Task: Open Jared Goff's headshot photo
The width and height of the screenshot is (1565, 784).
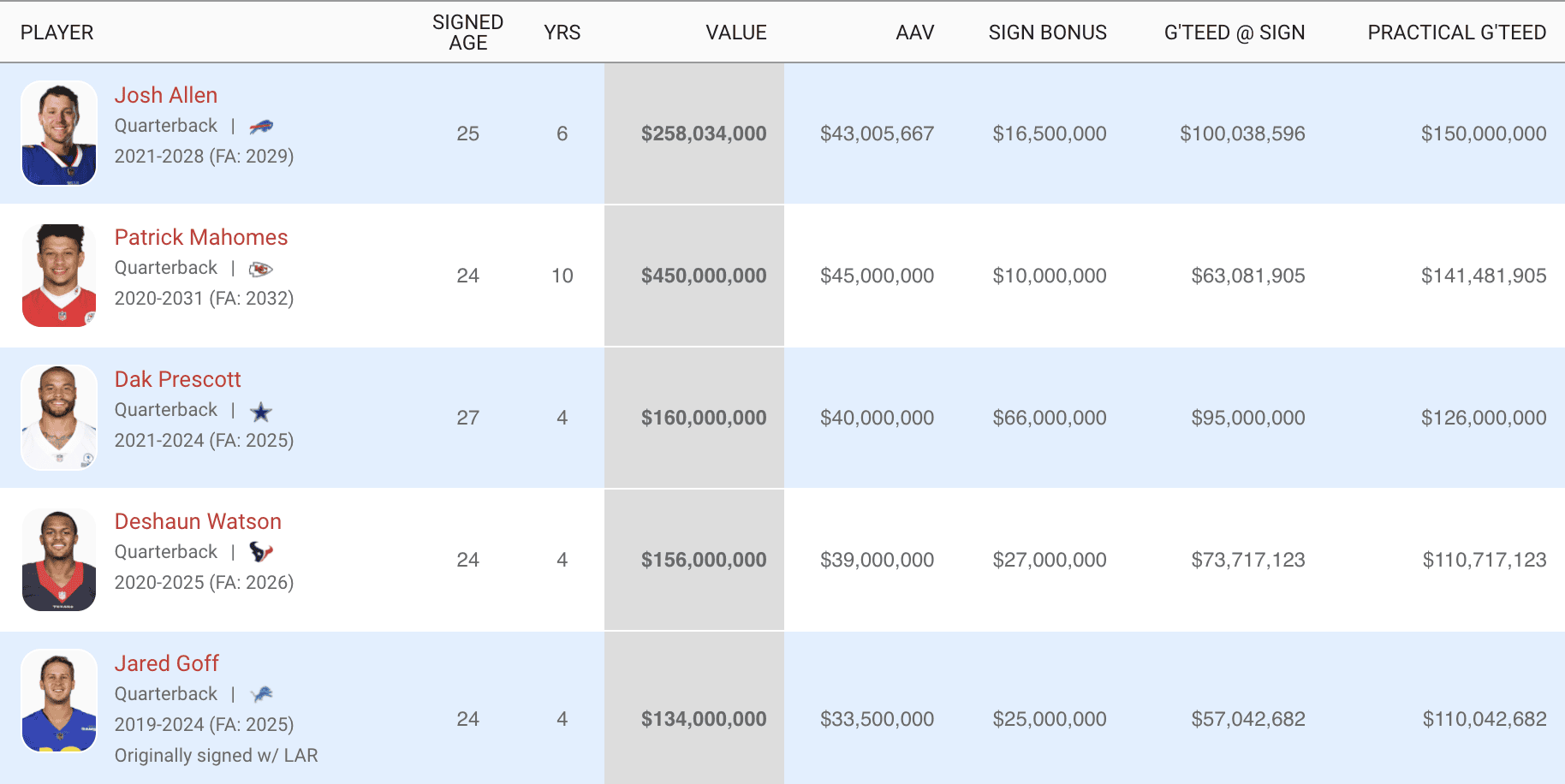Action: pos(59,701)
